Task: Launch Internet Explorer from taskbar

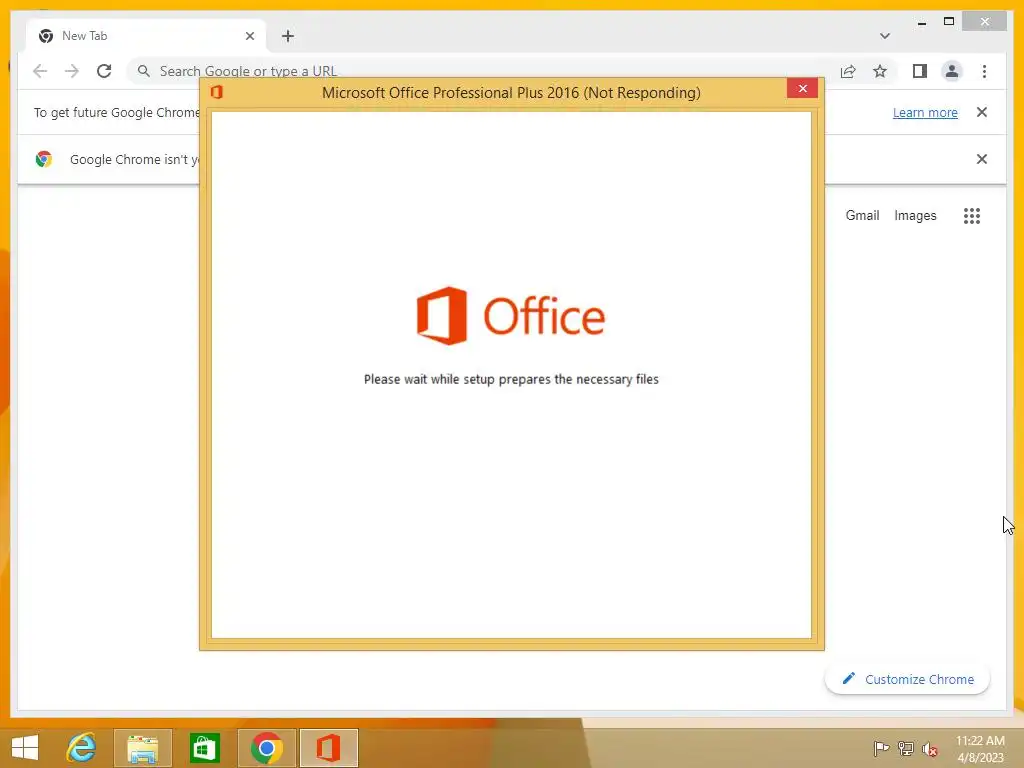Action: 81,748
